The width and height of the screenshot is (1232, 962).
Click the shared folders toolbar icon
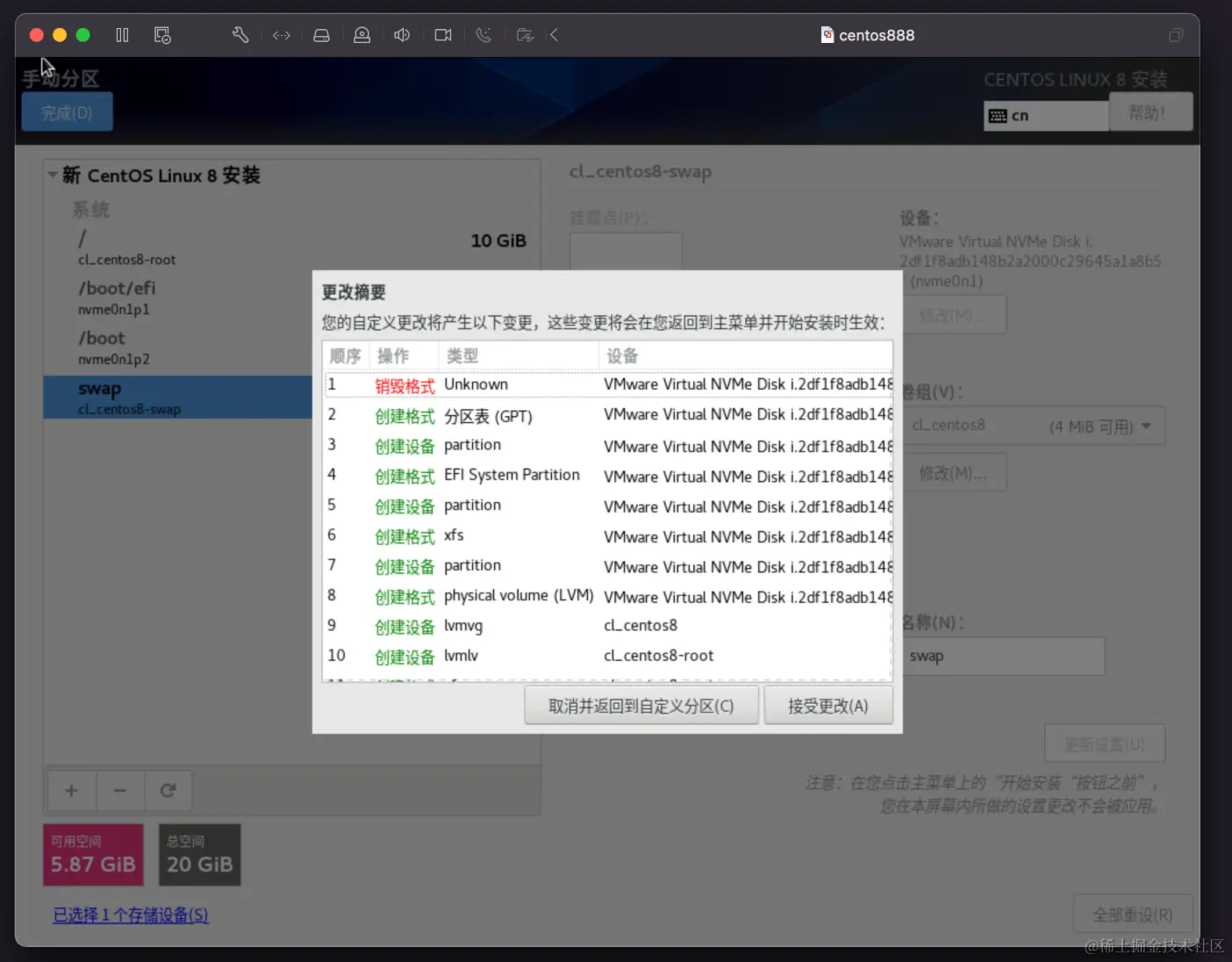(525, 35)
